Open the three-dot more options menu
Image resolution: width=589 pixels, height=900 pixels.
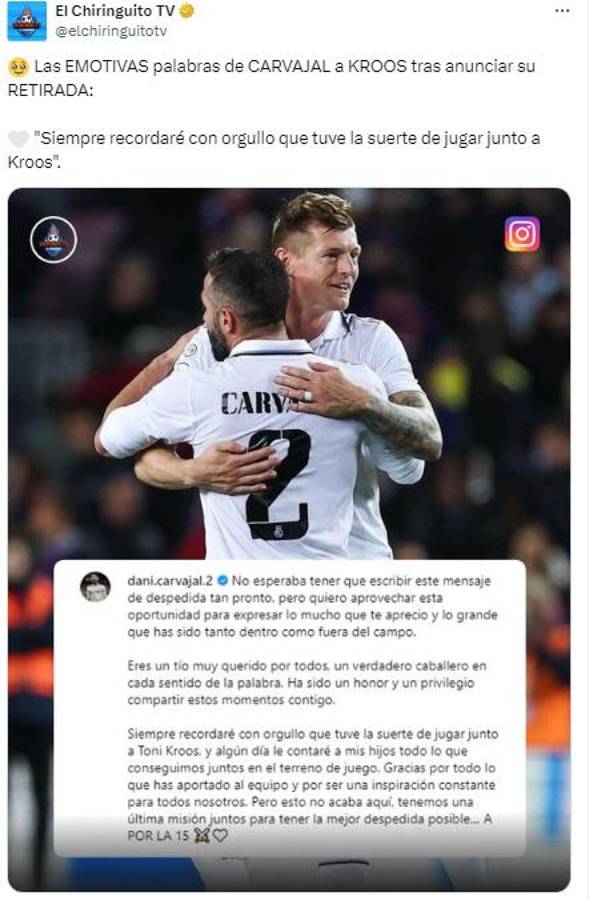(x=562, y=11)
